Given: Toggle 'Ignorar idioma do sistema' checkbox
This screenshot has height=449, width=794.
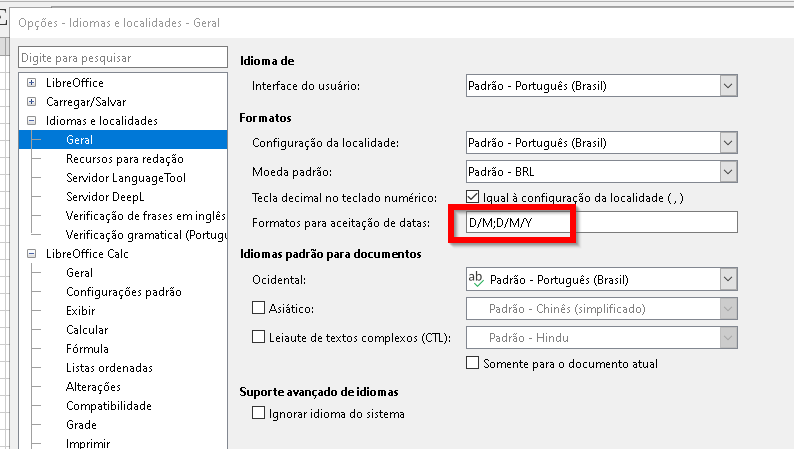Looking at the screenshot, I should tap(259, 413).
